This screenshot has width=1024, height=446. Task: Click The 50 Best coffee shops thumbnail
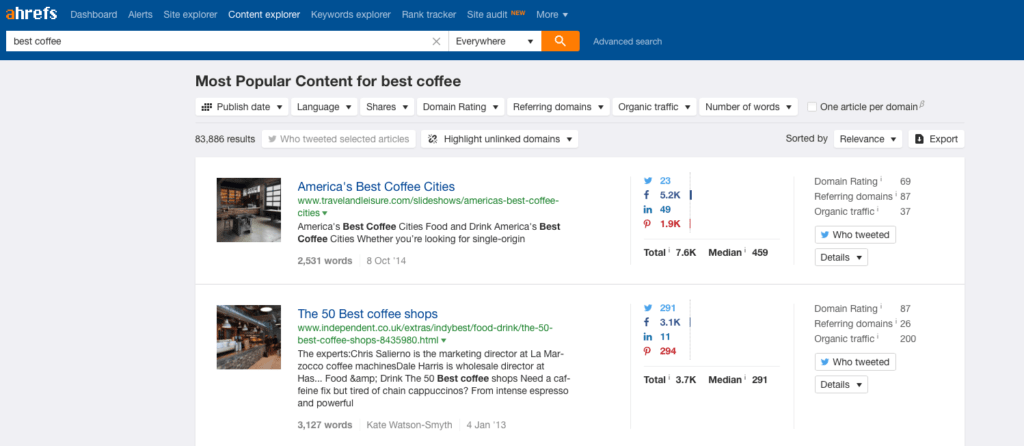(249, 337)
